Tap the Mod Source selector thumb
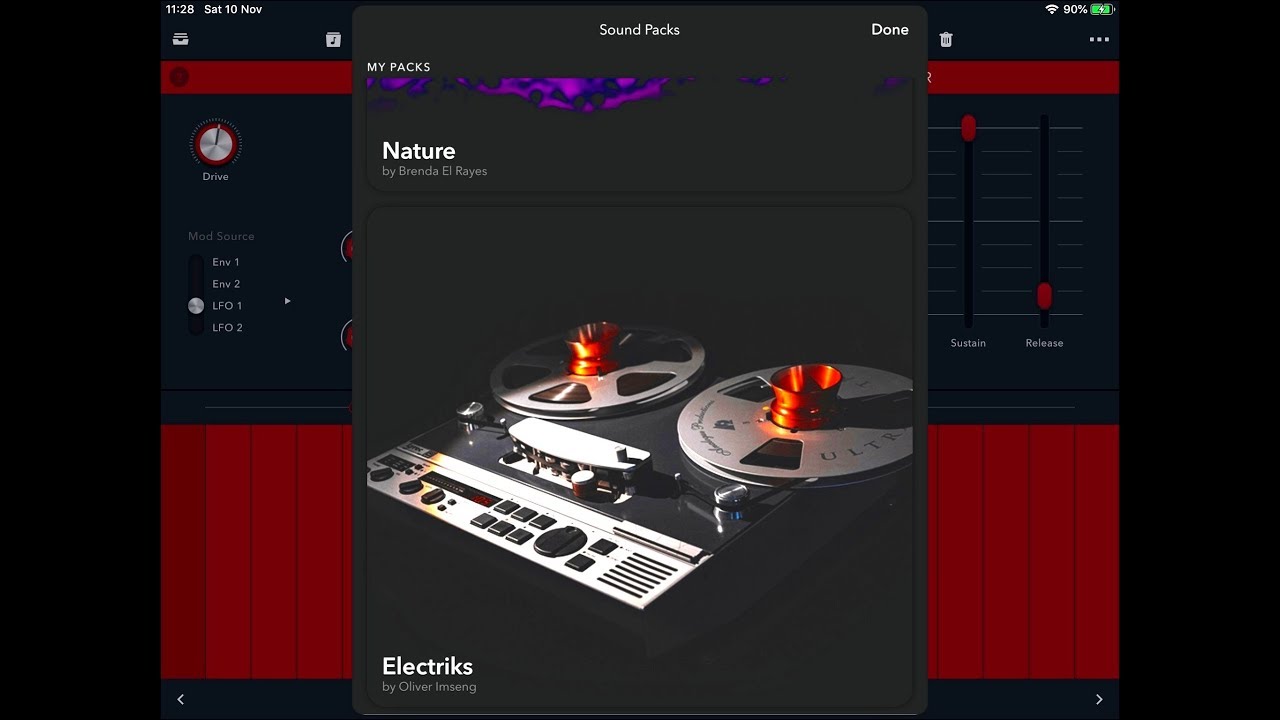Image resolution: width=1280 pixels, height=720 pixels. click(x=196, y=306)
